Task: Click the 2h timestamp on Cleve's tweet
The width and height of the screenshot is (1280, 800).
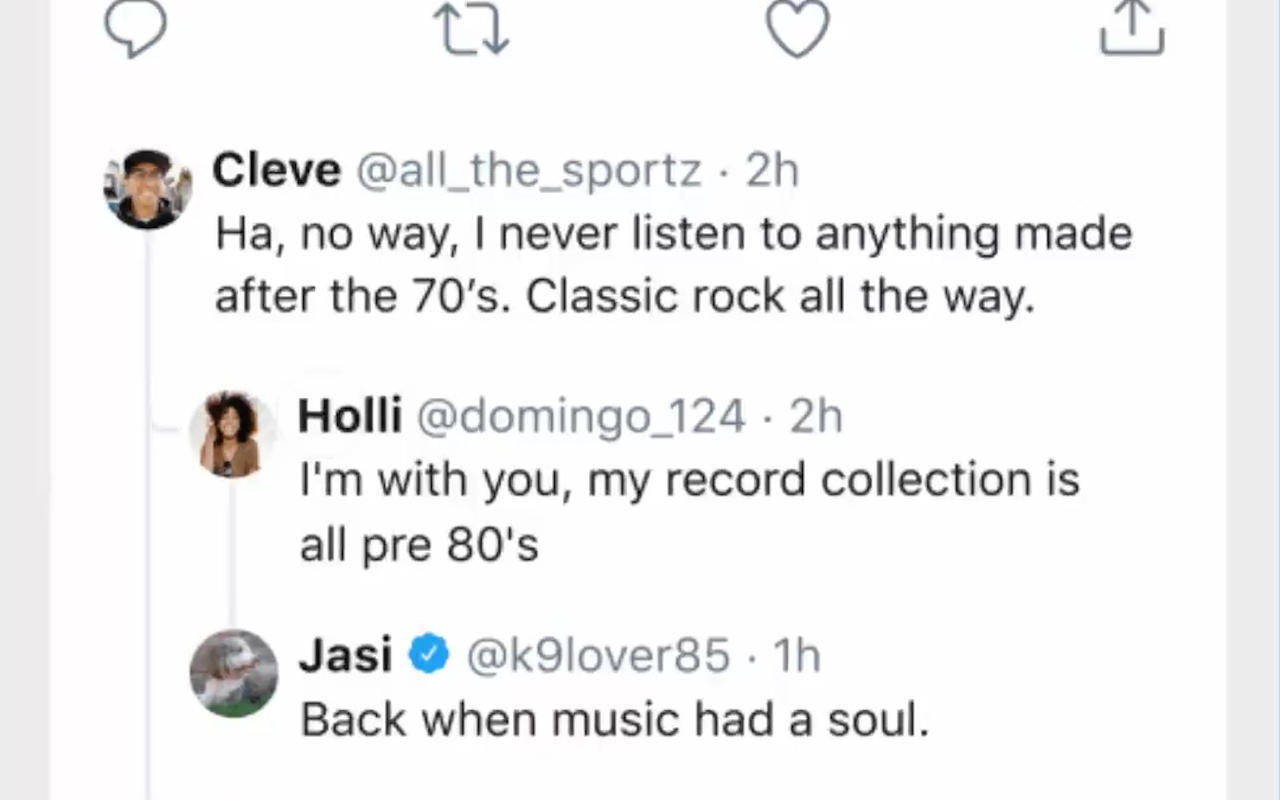Action: (x=772, y=169)
